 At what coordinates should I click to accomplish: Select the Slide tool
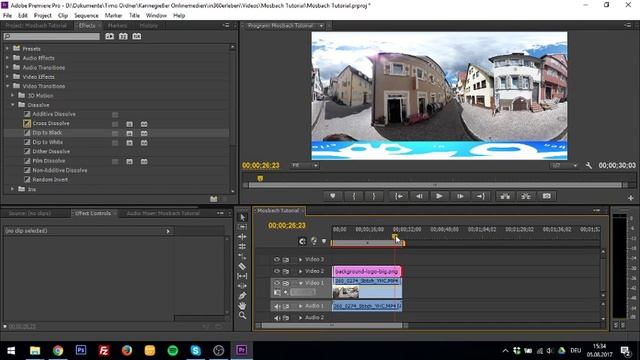pyautogui.click(x=242, y=286)
